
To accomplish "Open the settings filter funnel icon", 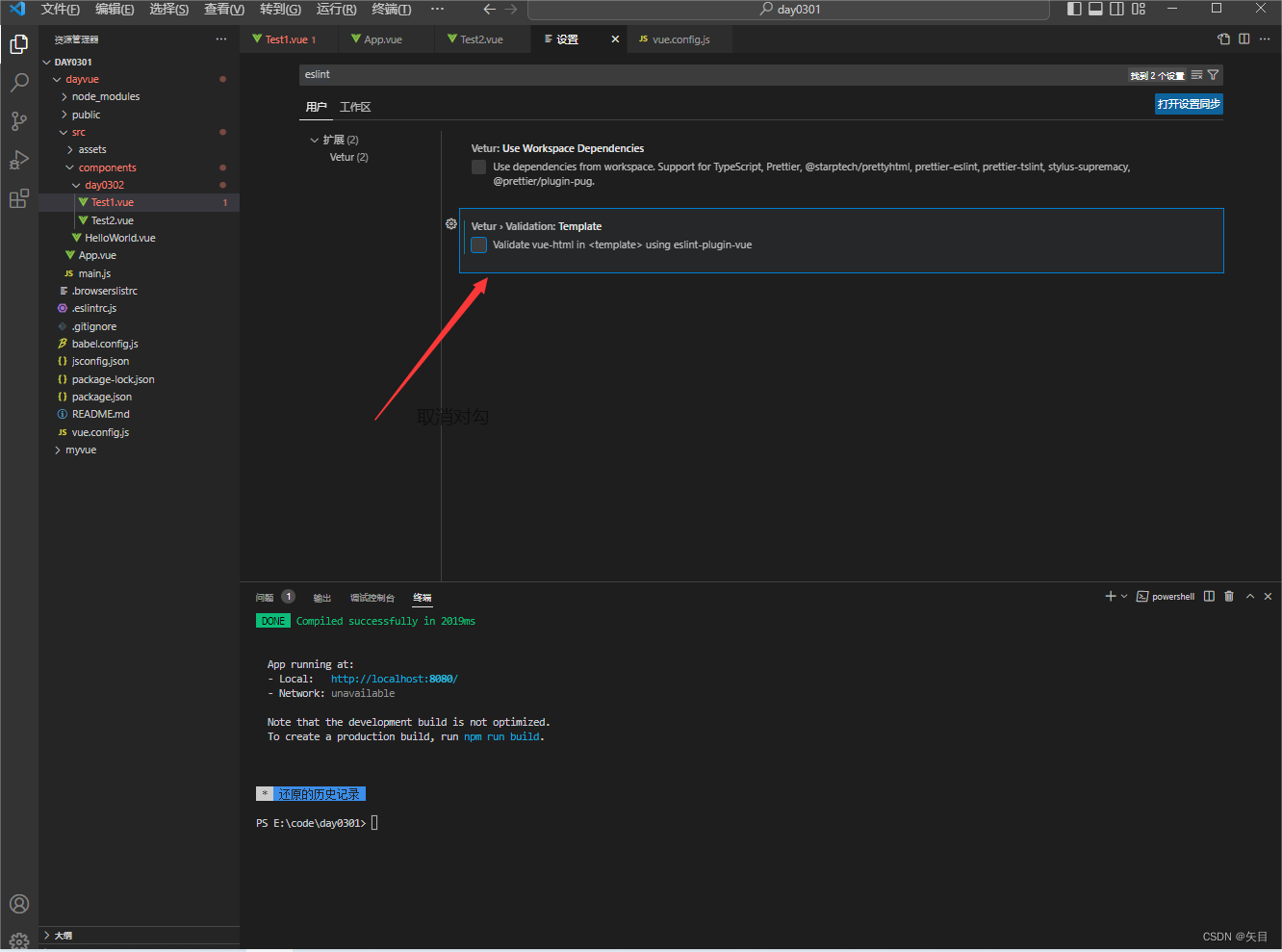I will [x=1213, y=75].
